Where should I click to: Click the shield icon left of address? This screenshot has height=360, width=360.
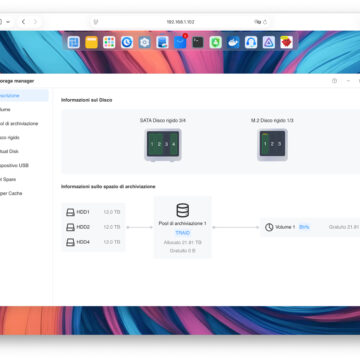tap(96, 22)
